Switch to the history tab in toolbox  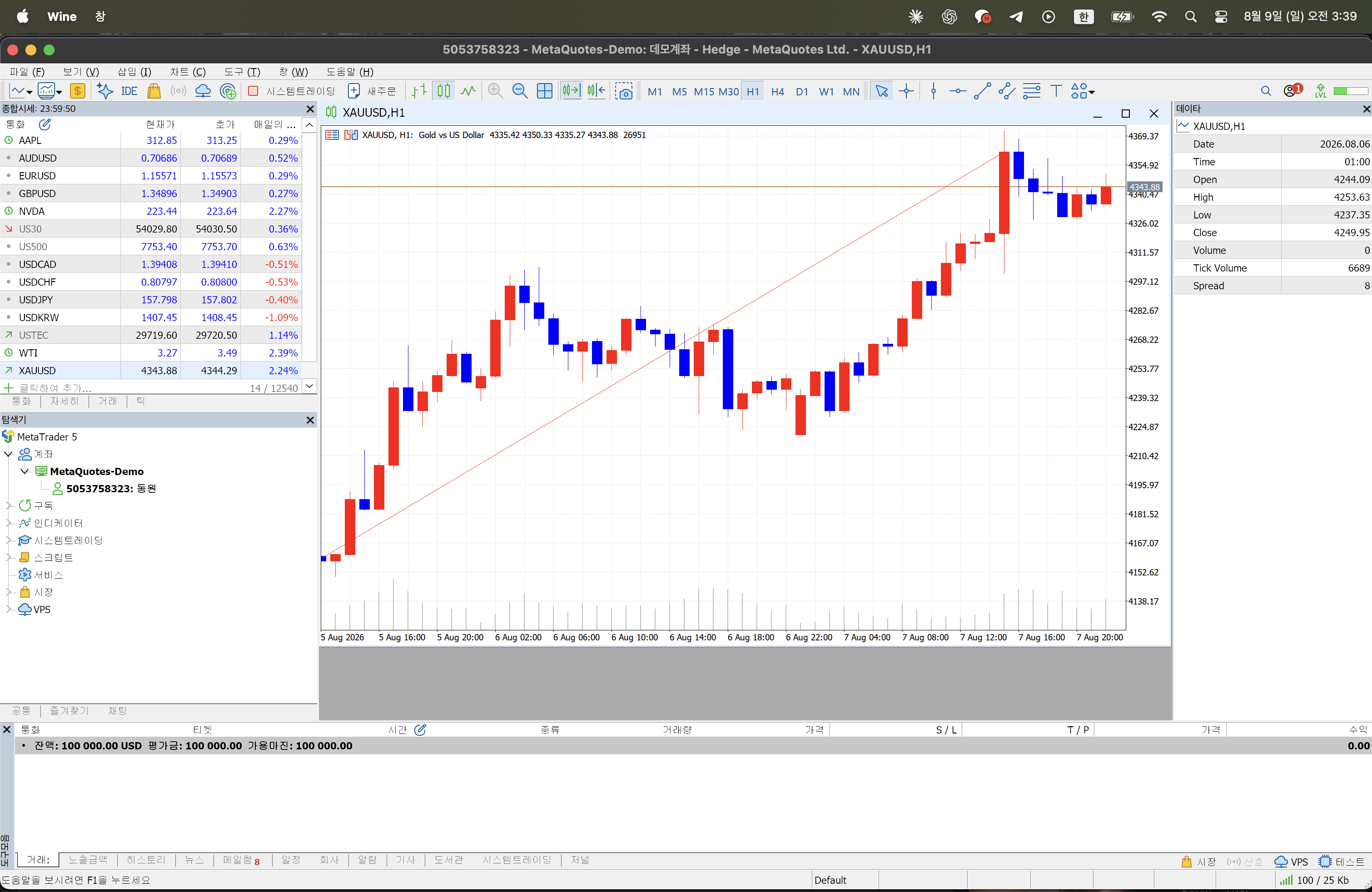146,860
